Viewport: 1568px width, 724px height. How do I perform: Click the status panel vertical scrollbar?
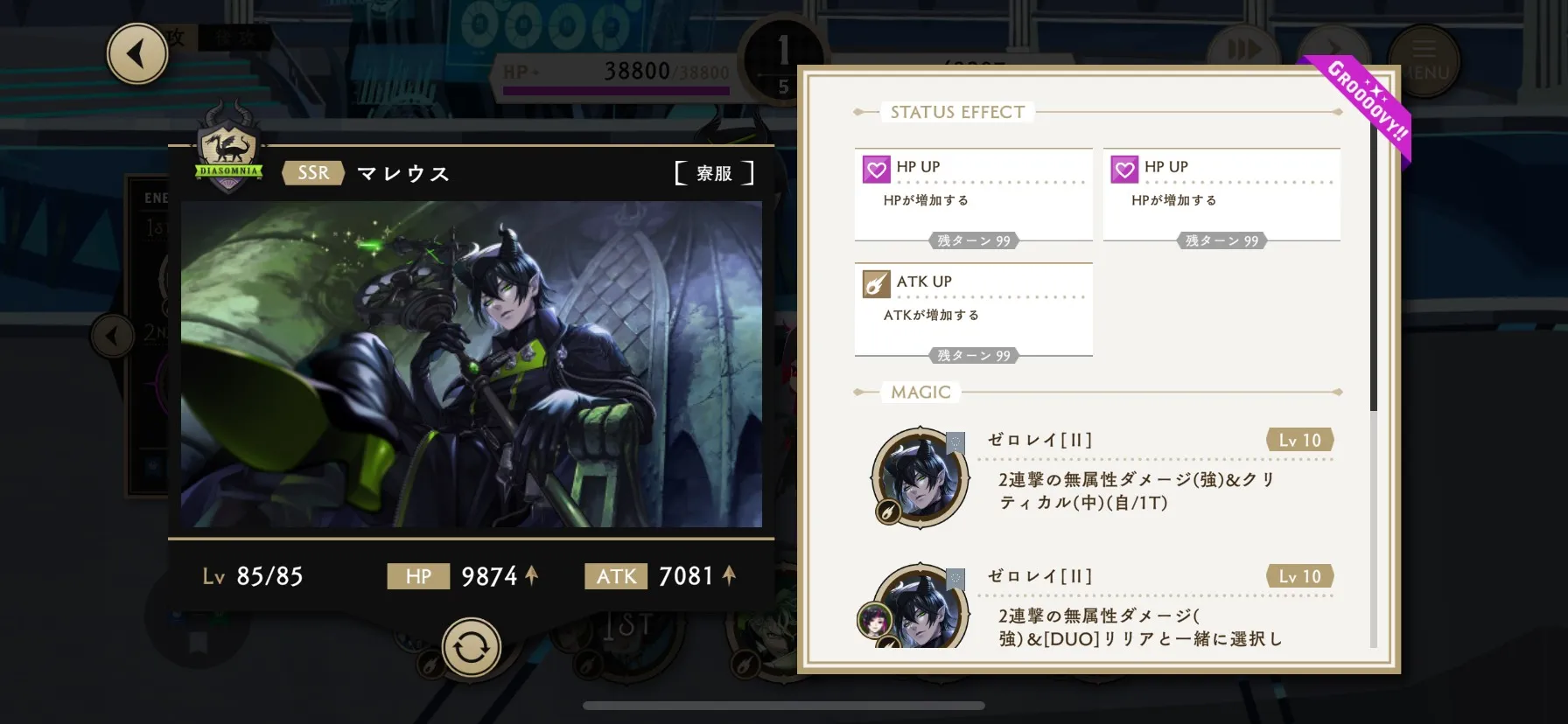point(1373,262)
